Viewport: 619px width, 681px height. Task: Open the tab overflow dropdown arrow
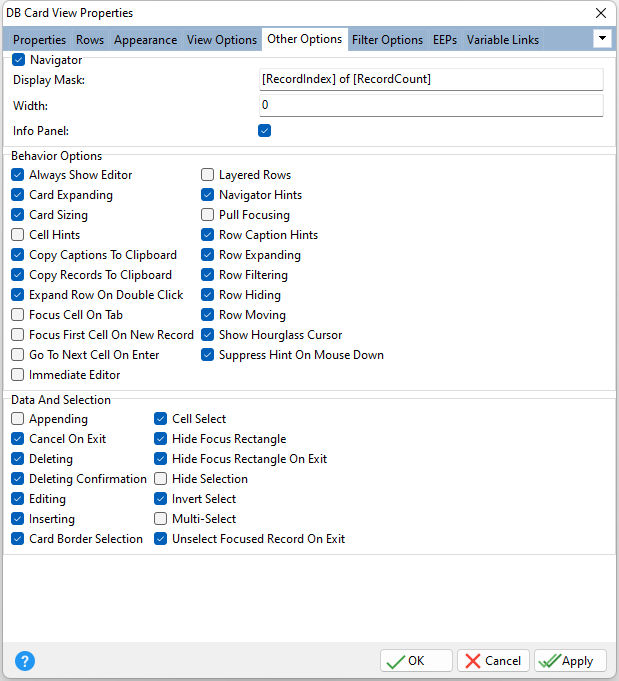point(602,38)
